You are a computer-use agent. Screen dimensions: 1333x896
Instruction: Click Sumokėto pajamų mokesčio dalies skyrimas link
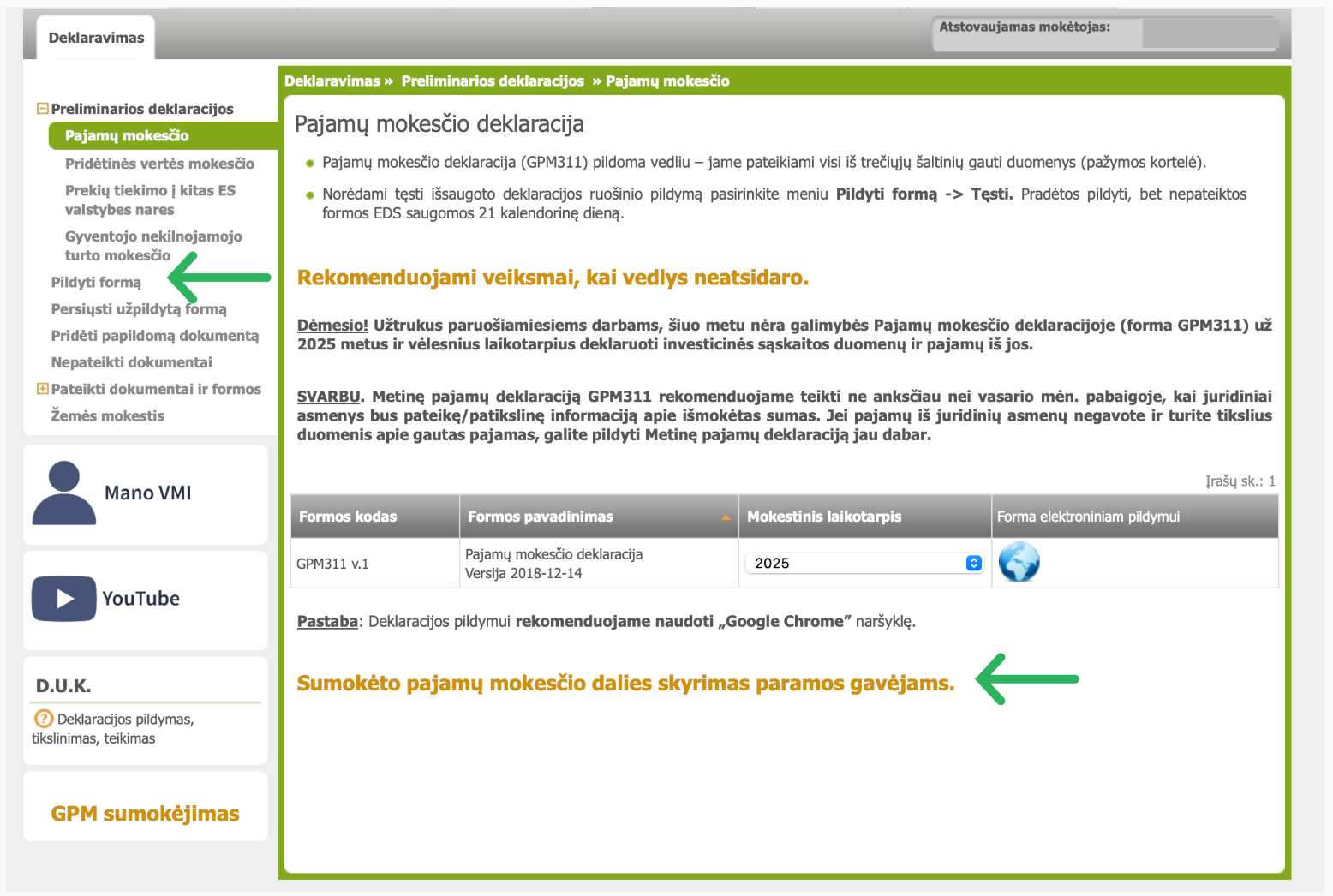(625, 684)
